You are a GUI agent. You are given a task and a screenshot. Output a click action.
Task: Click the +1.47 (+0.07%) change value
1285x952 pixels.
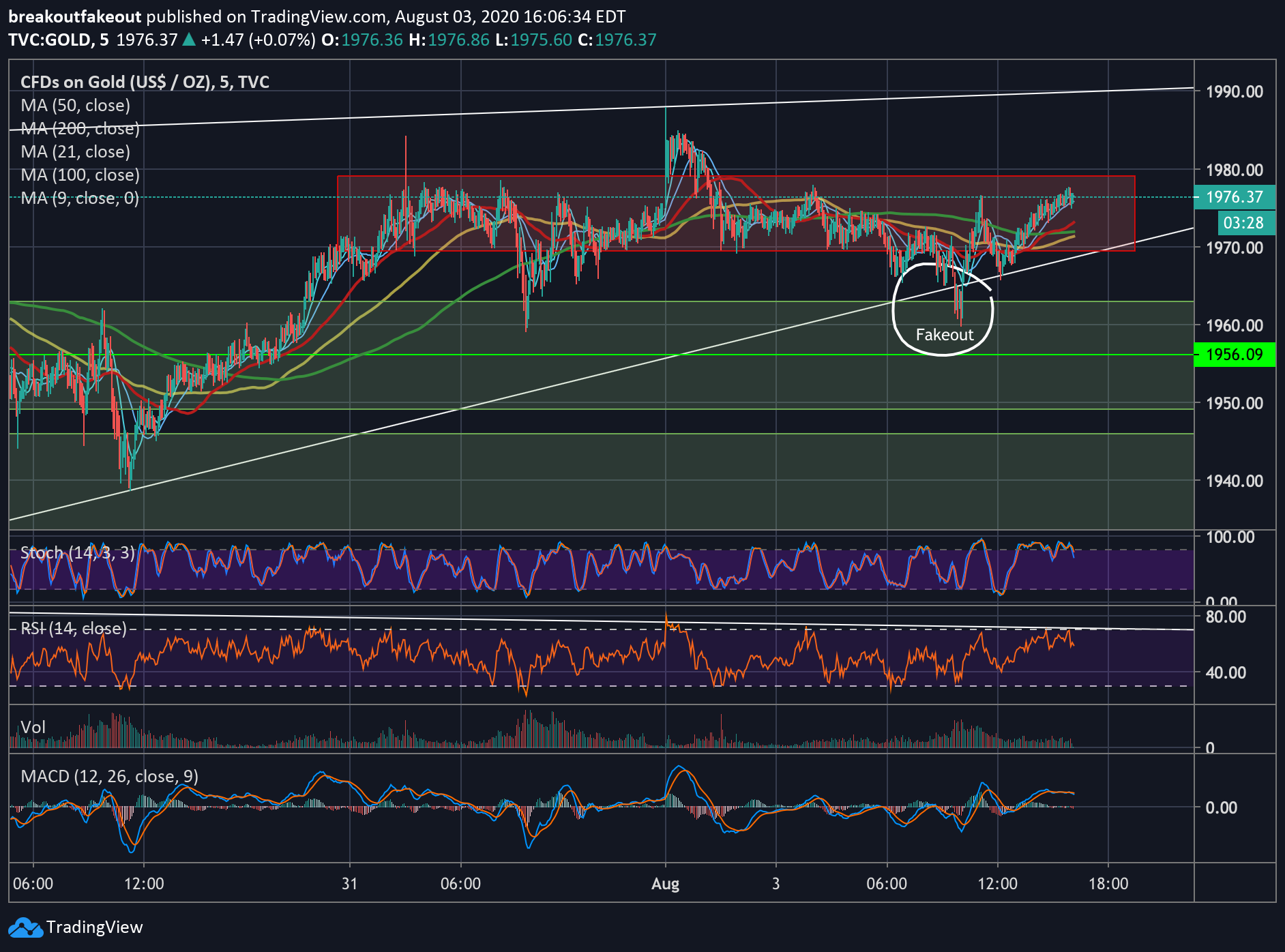coord(259,40)
